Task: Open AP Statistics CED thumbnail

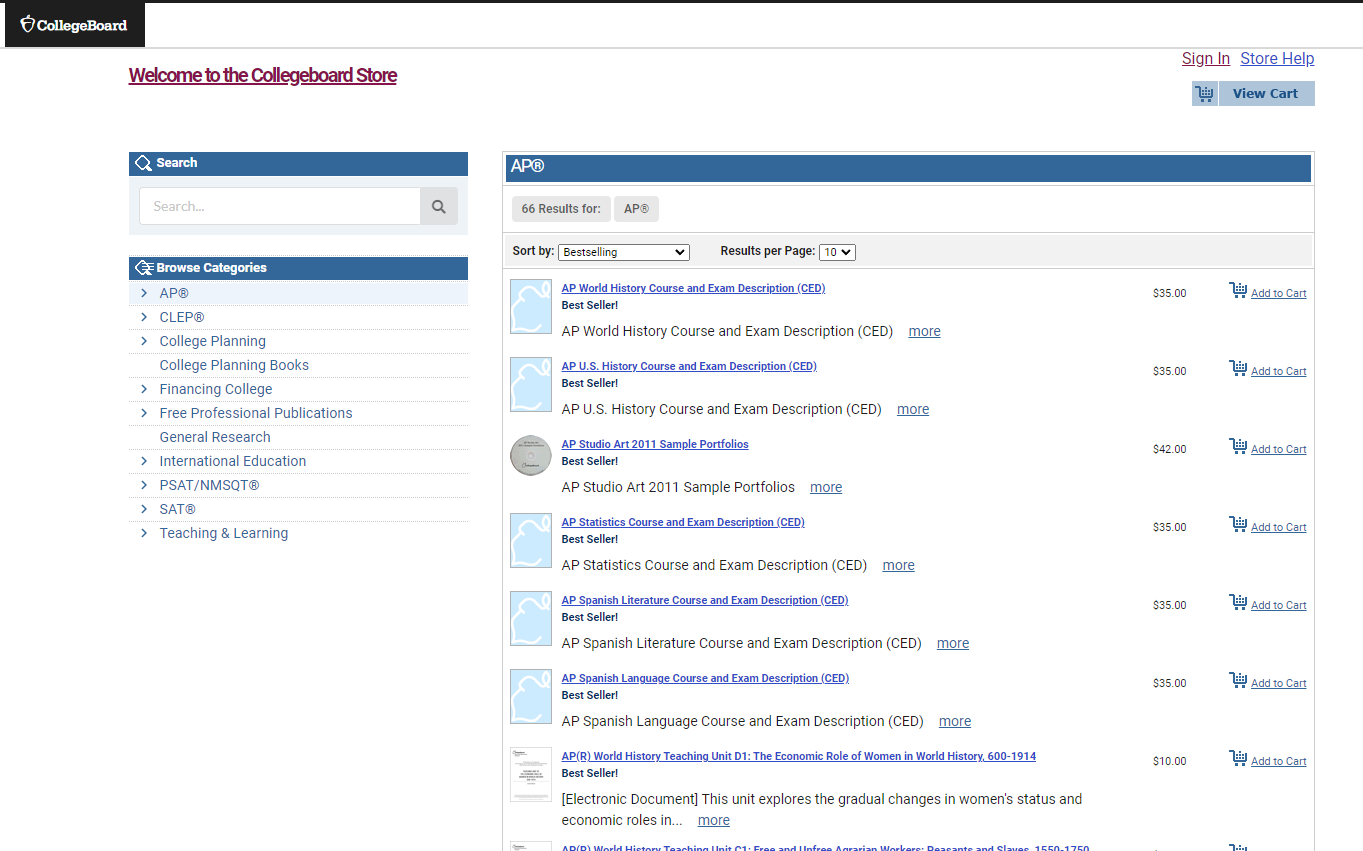Action: 531,540
